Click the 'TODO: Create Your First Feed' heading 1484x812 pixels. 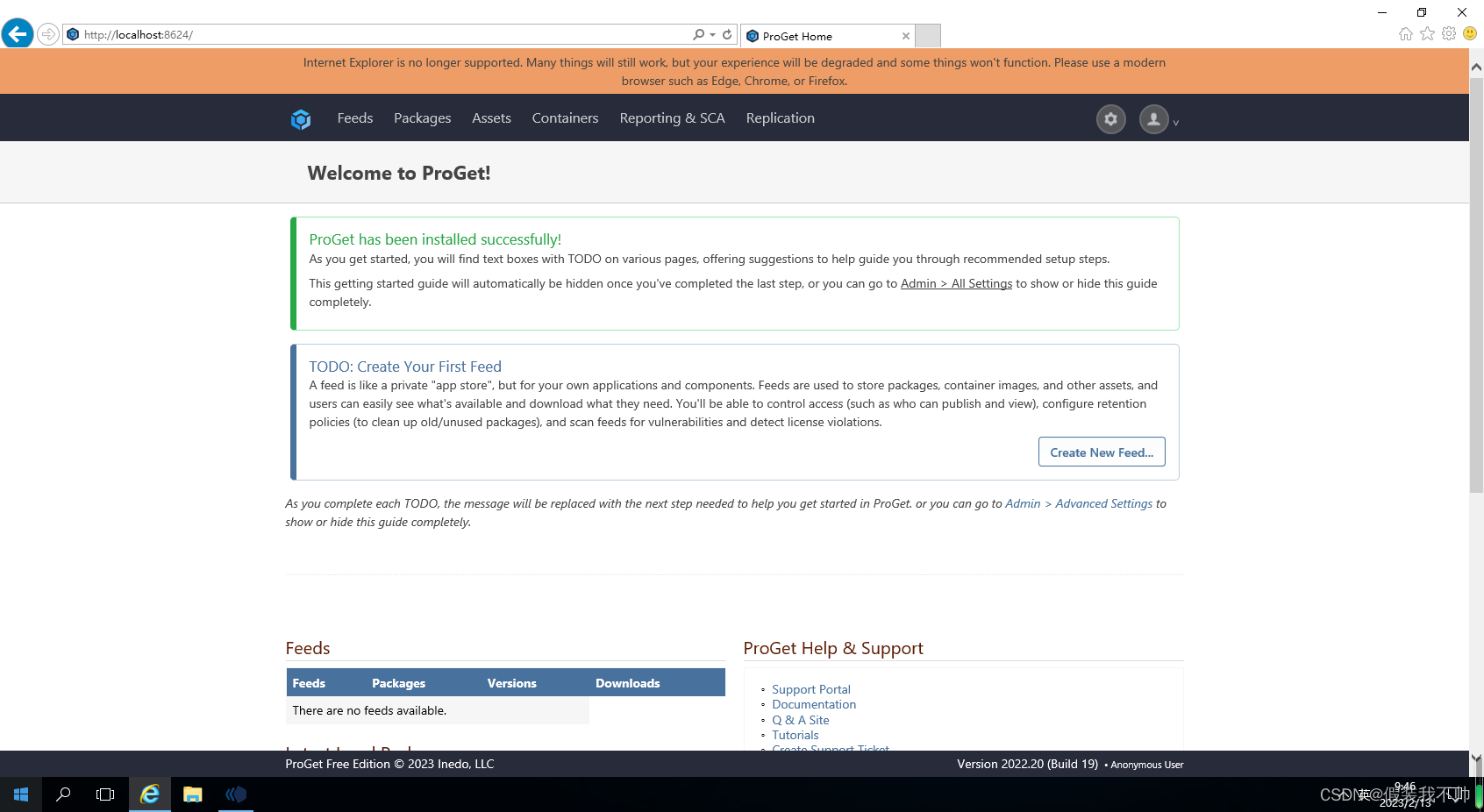click(x=405, y=367)
